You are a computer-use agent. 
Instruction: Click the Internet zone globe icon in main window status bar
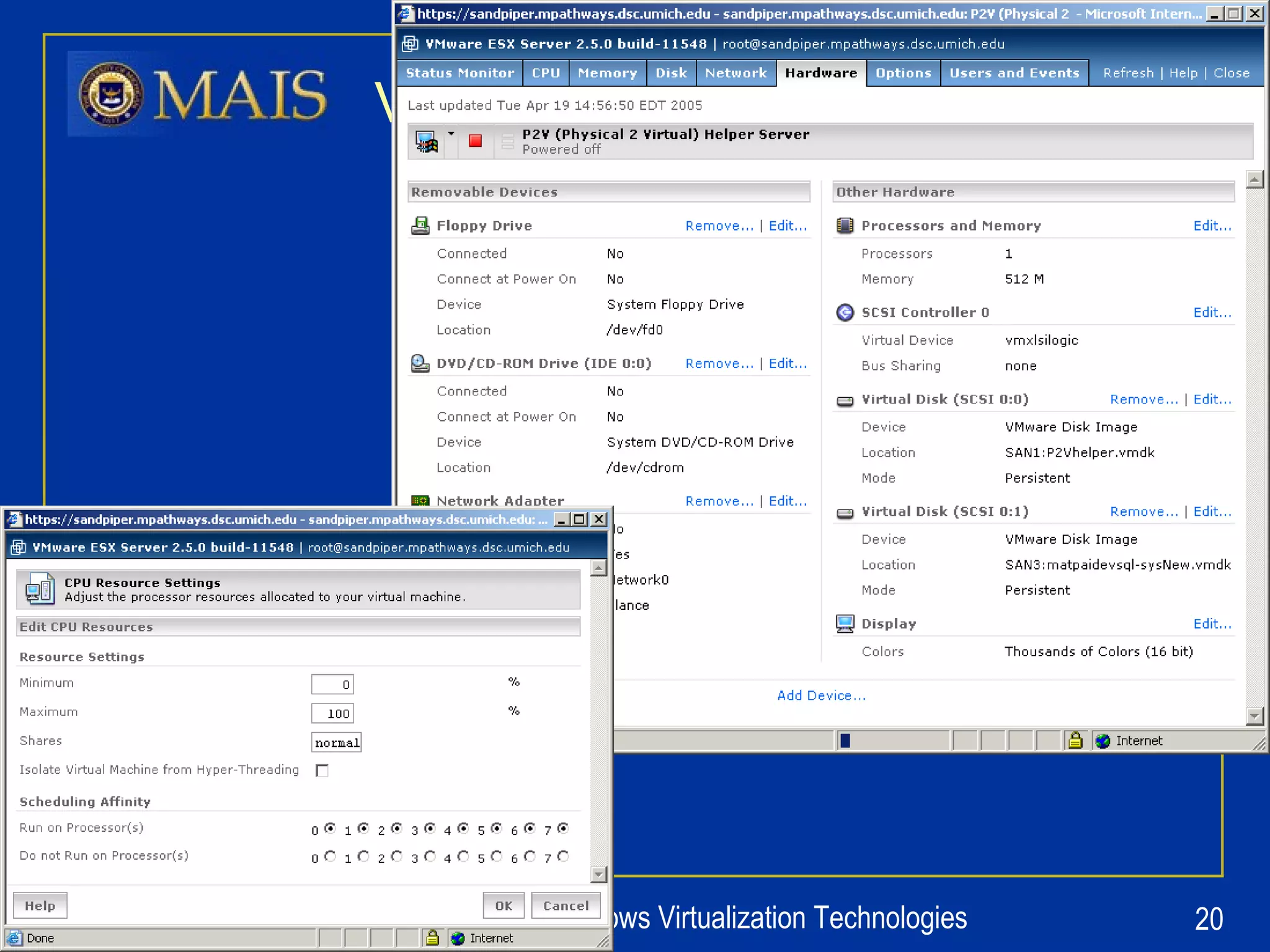1103,741
